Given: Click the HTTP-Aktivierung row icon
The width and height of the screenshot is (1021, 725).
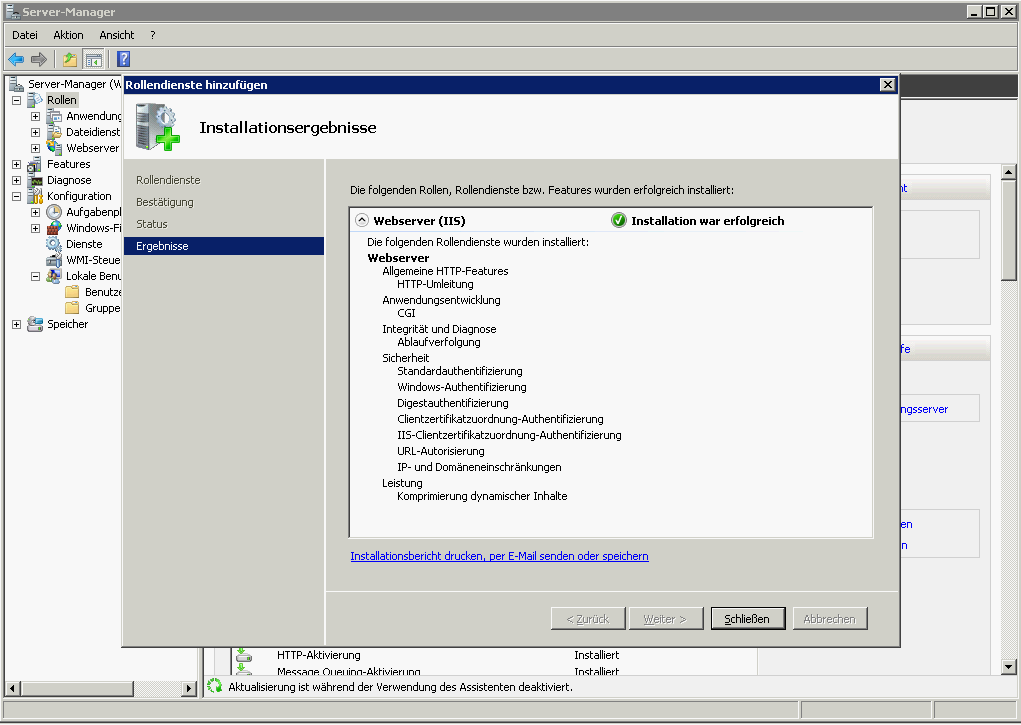Looking at the screenshot, I should (x=244, y=655).
